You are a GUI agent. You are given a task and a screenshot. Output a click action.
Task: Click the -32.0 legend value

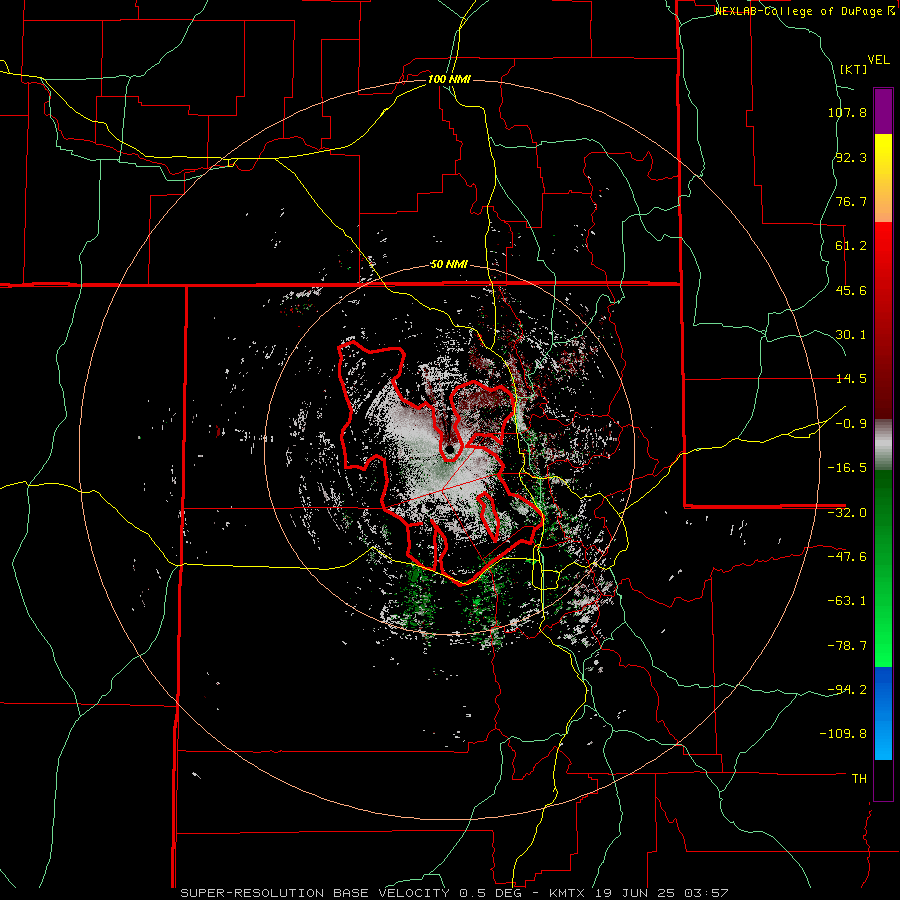[847, 513]
